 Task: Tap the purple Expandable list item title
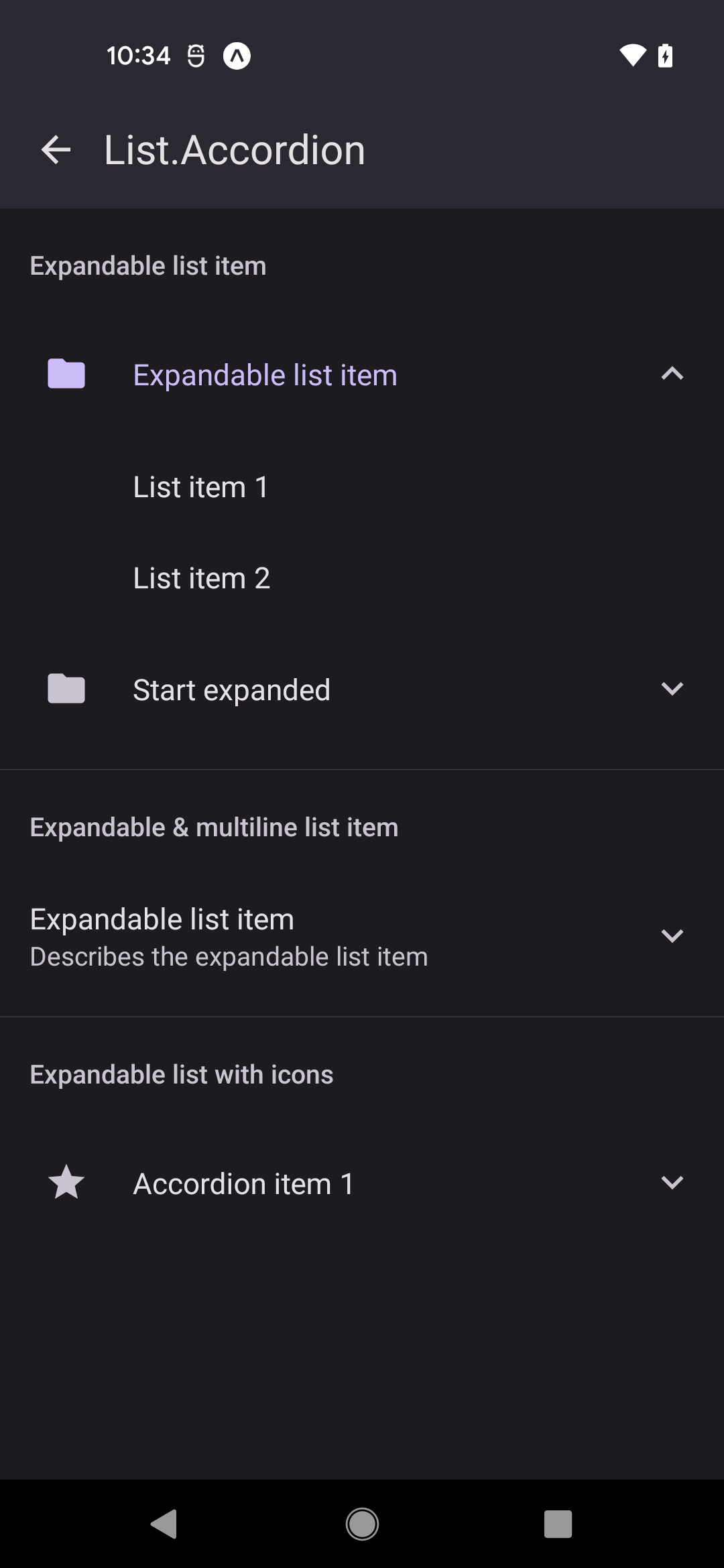[265, 375]
